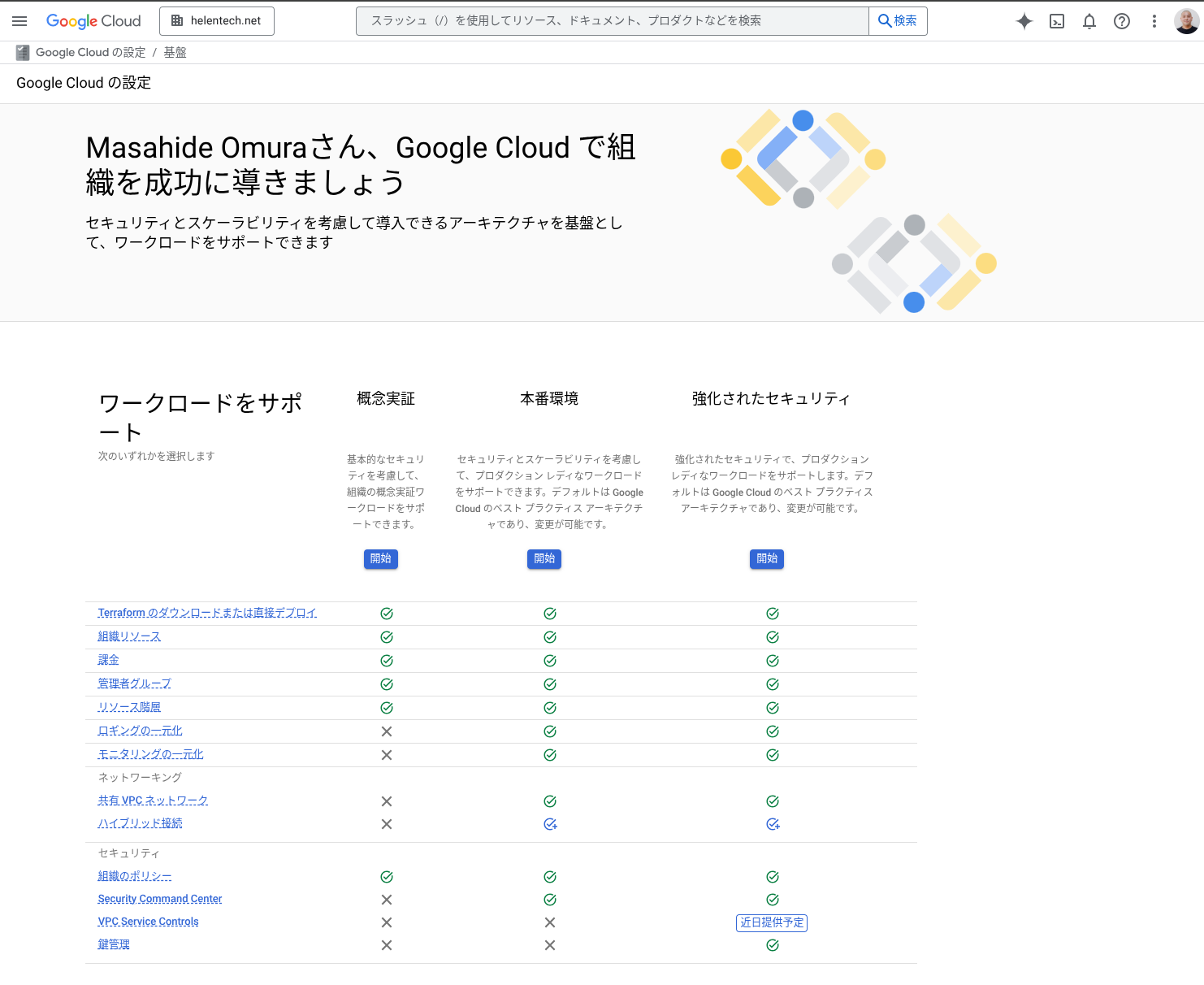
Task: Activate Cloud Shell terminal icon
Action: [1057, 21]
